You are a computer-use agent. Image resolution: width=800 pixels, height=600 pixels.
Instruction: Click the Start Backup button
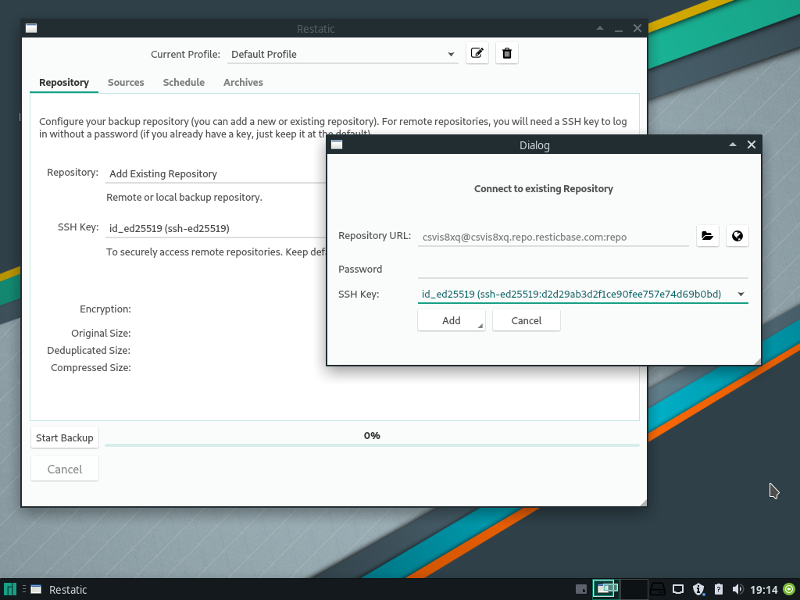point(64,438)
